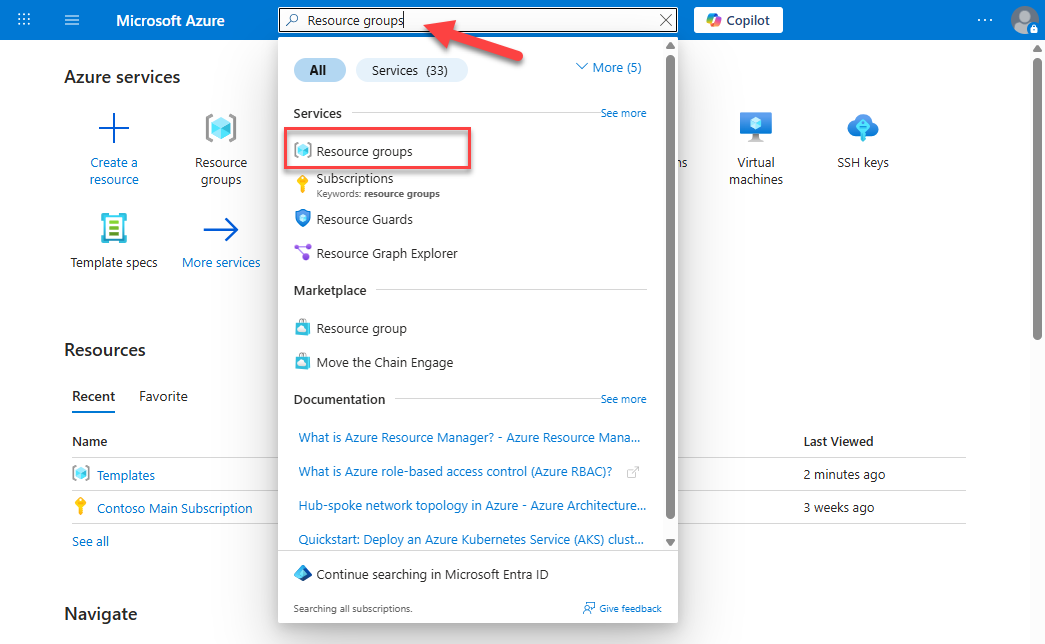Click external link icon beside RBAC doc
This screenshot has height=644, width=1045.
point(633,472)
